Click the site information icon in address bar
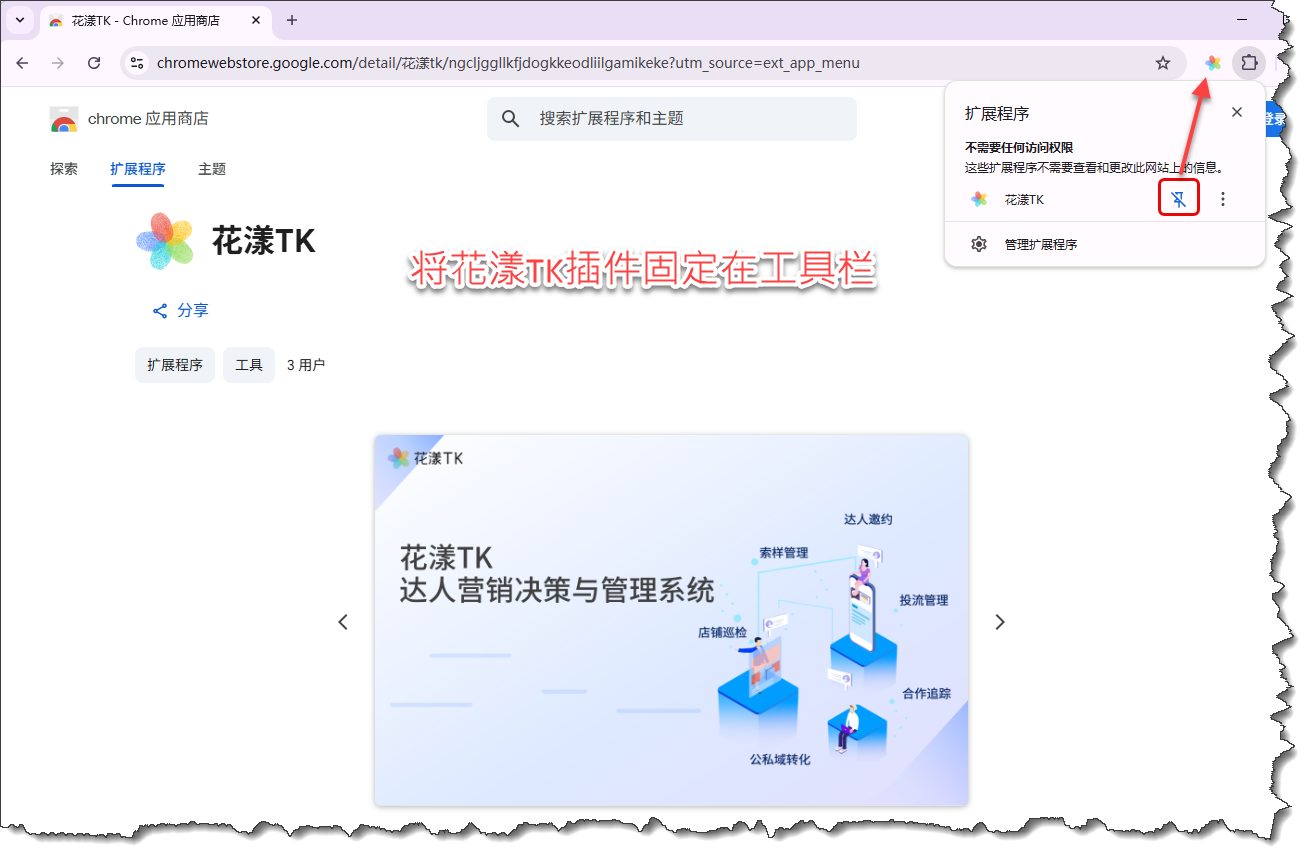This screenshot has width=1316, height=862. point(138,63)
